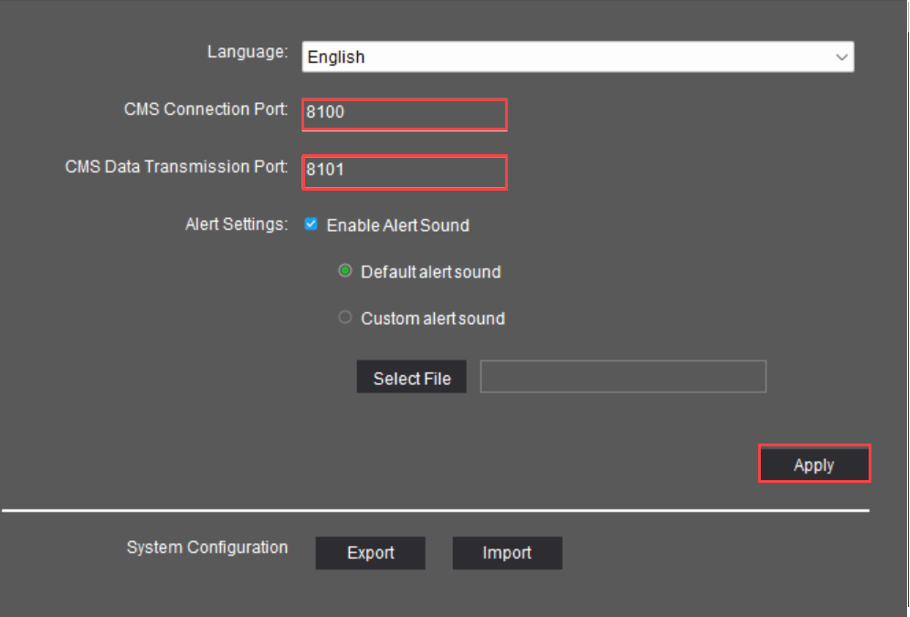Screen dimensions: 910x617
Task: Click the CMS Connection Port label
Action: pyautogui.click(x=206, y=109)
